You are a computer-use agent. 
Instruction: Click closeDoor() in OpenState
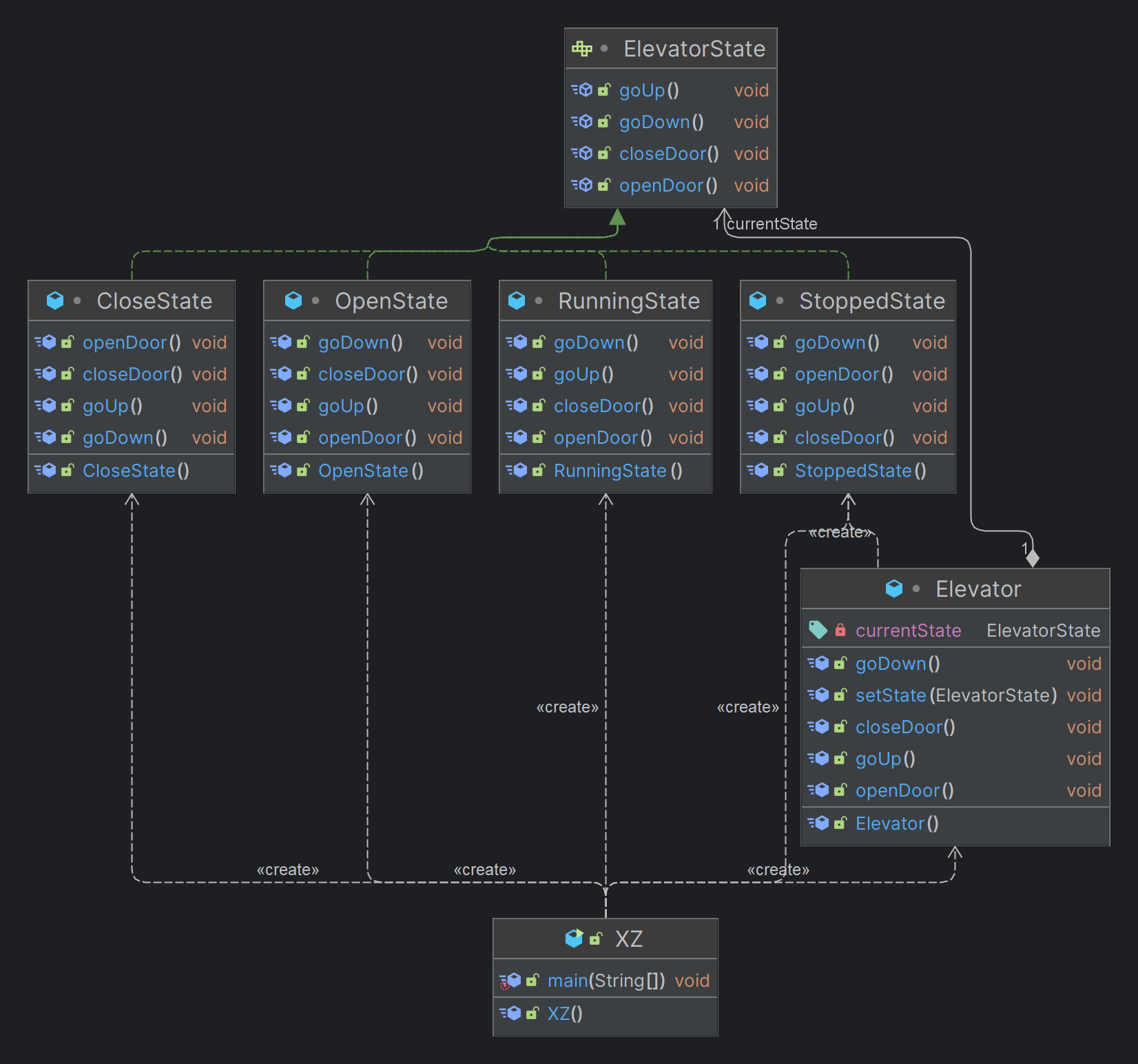click(367, 374)
